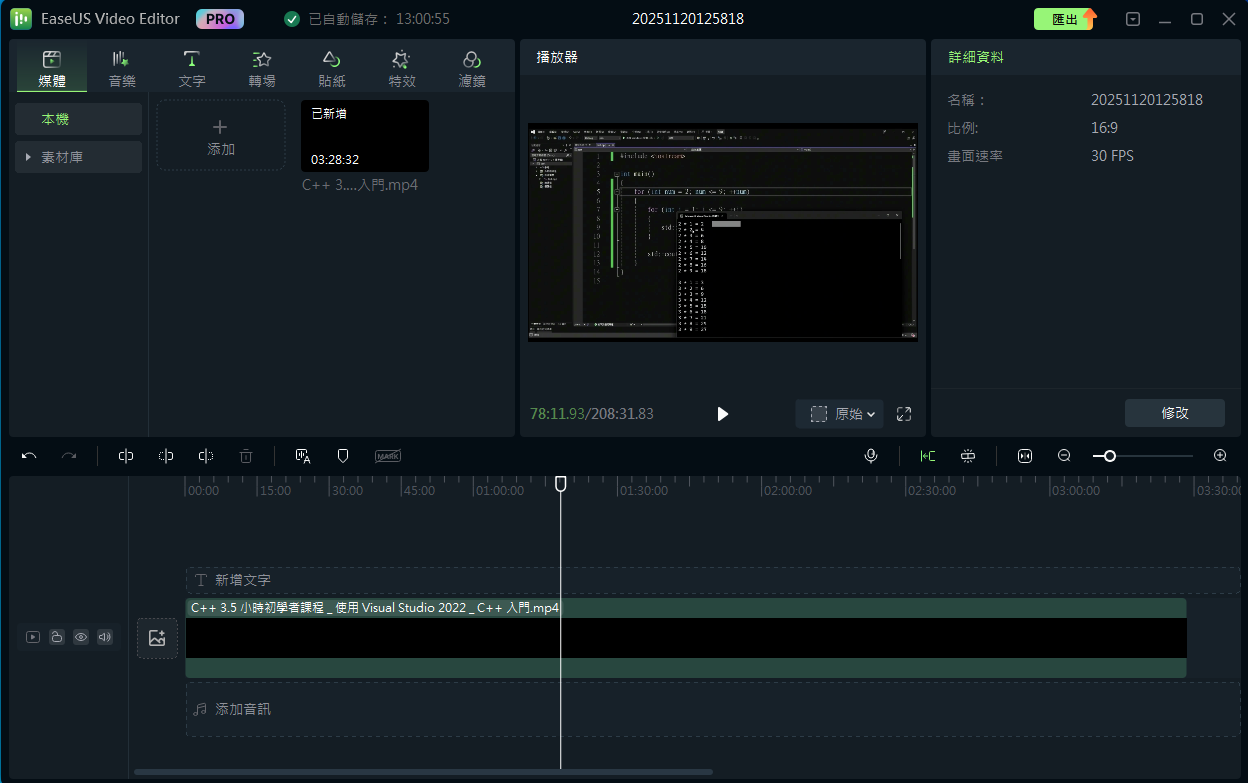Screen dimensions: 1248x783
Task: Switch to the 轉場 transitions tab
Action: 262,69
